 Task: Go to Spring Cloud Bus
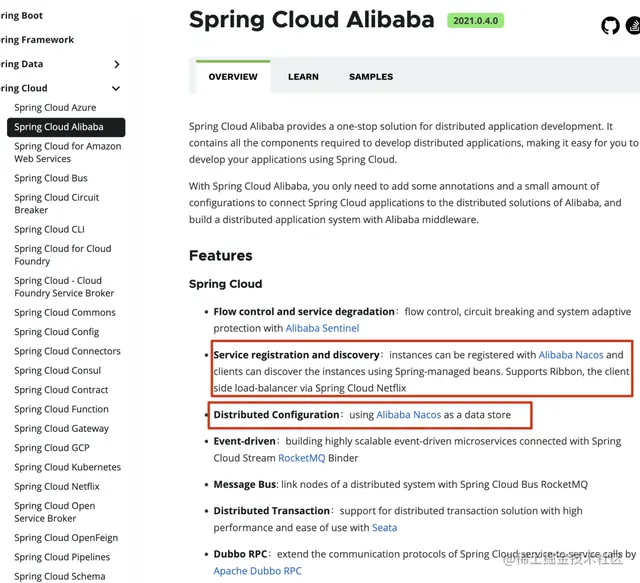51,178
